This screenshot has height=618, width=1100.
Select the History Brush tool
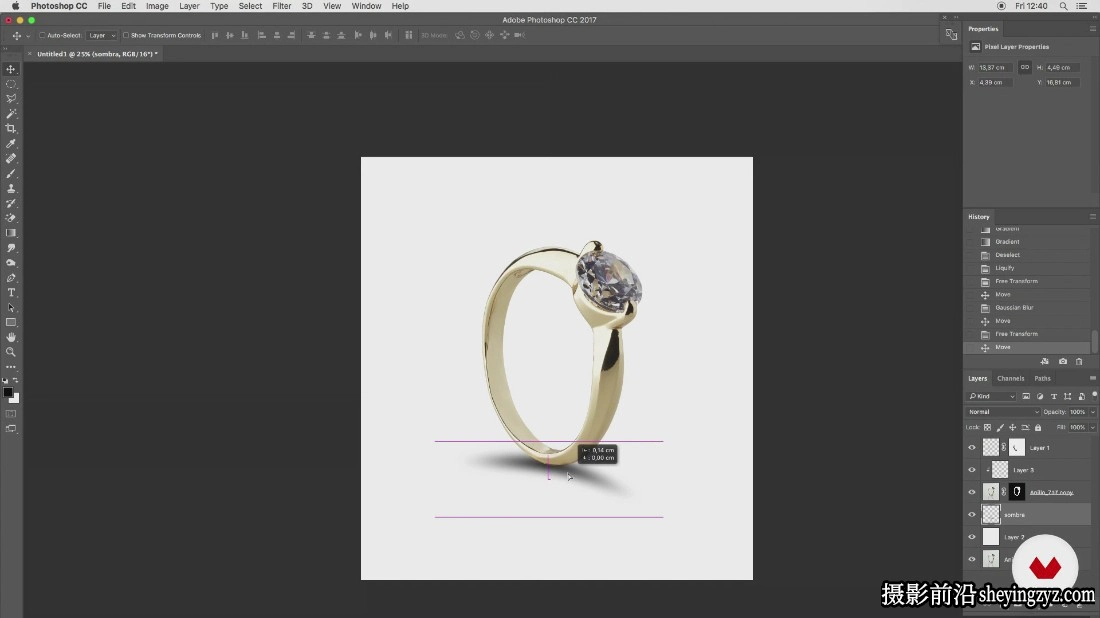point(11,203)
